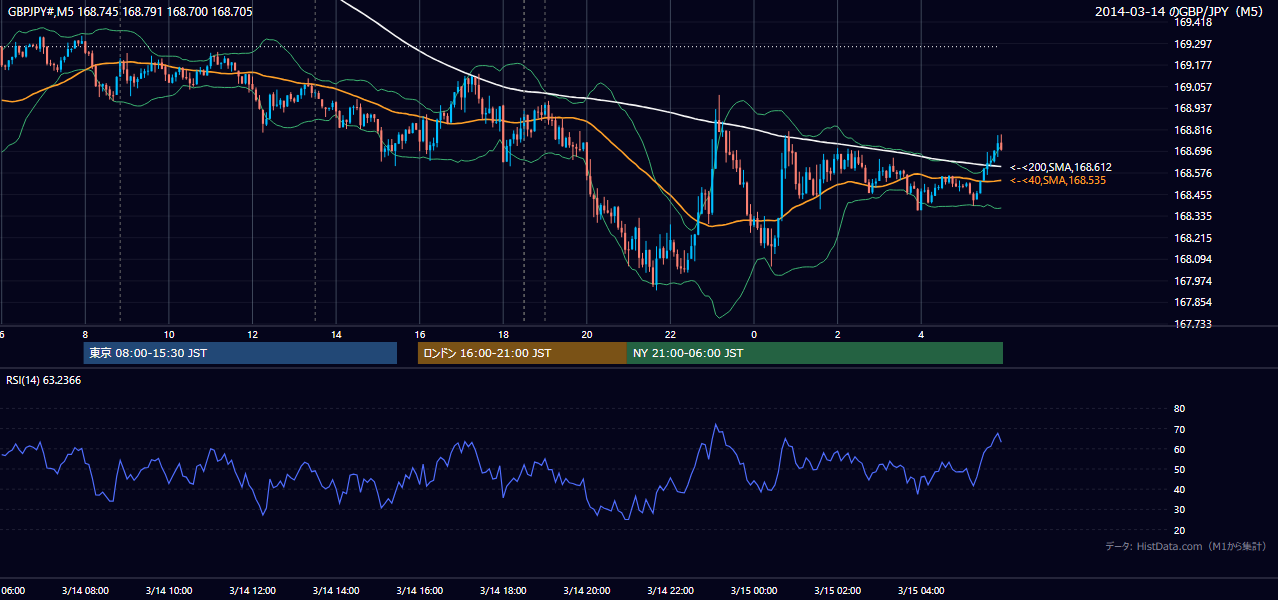Select the NY 21:00-06:00 JST session bar

(x=815, y=353)
